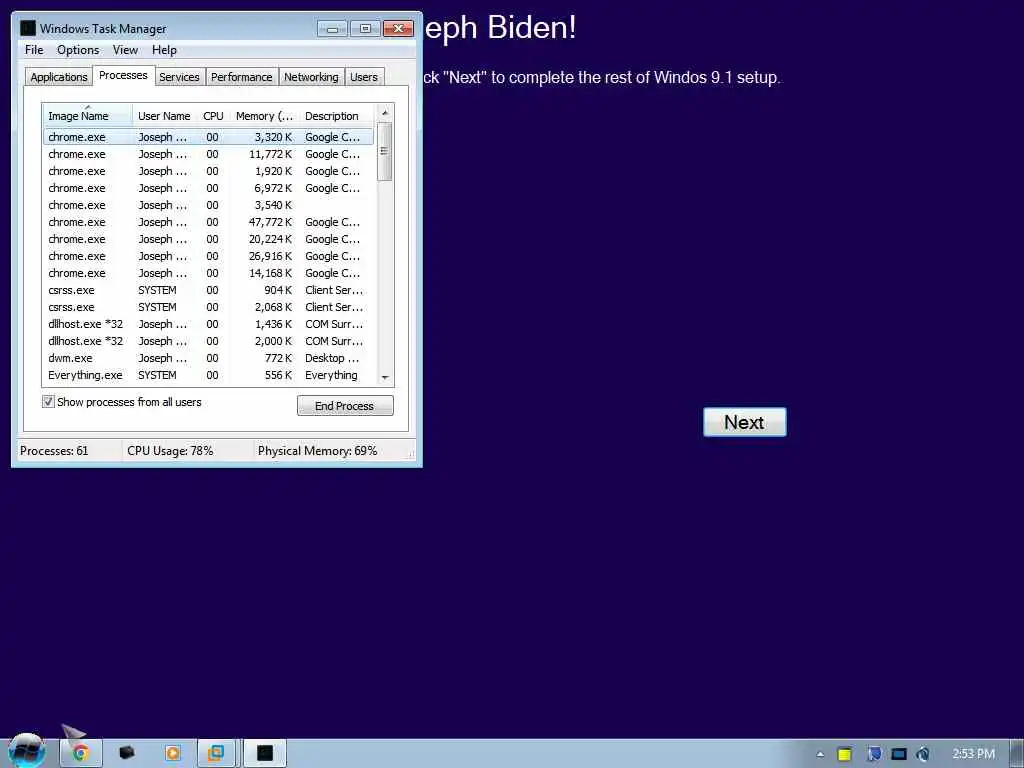The width and height of the screenshot is (1024, 768).
Task: Switch to the Performance tab
Action: pyautogui.click(x=241, y=77)
